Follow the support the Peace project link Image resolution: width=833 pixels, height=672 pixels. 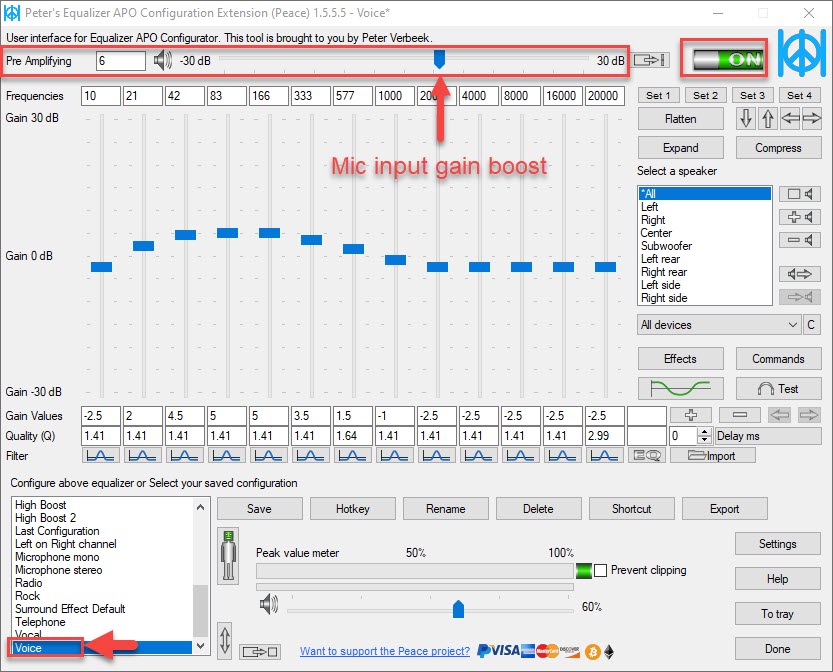click(385, 651)
